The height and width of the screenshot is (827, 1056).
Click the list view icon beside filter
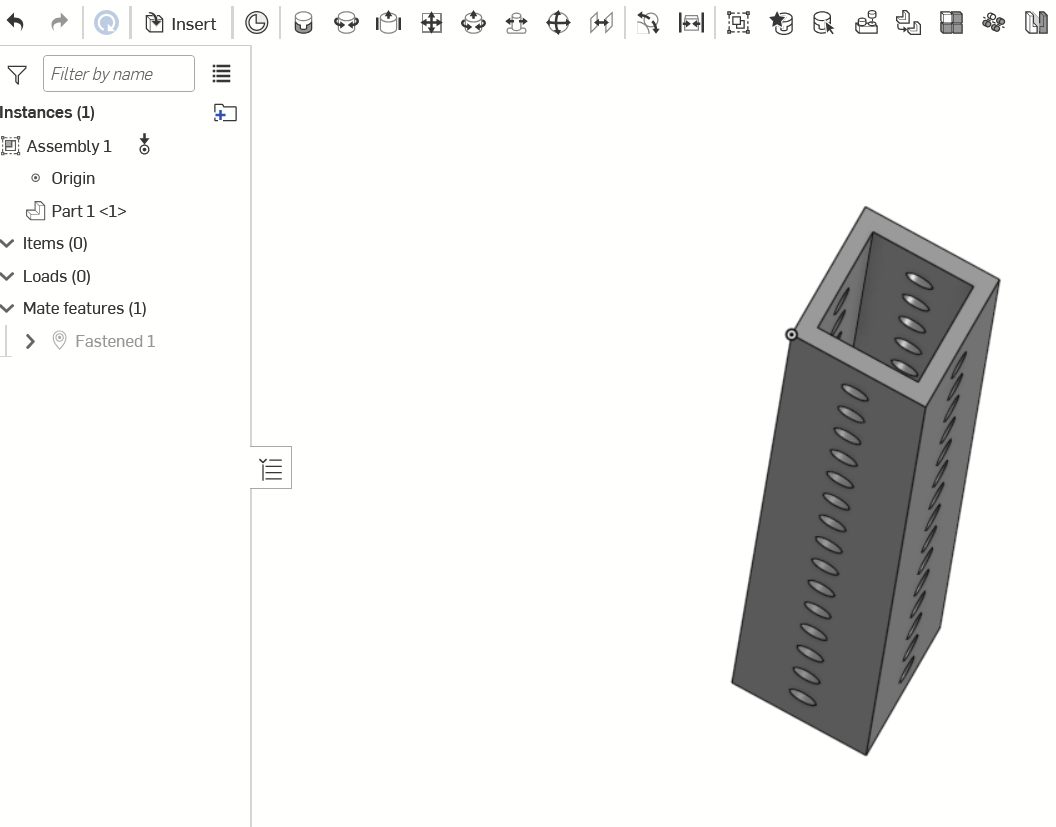coord(221,73)
